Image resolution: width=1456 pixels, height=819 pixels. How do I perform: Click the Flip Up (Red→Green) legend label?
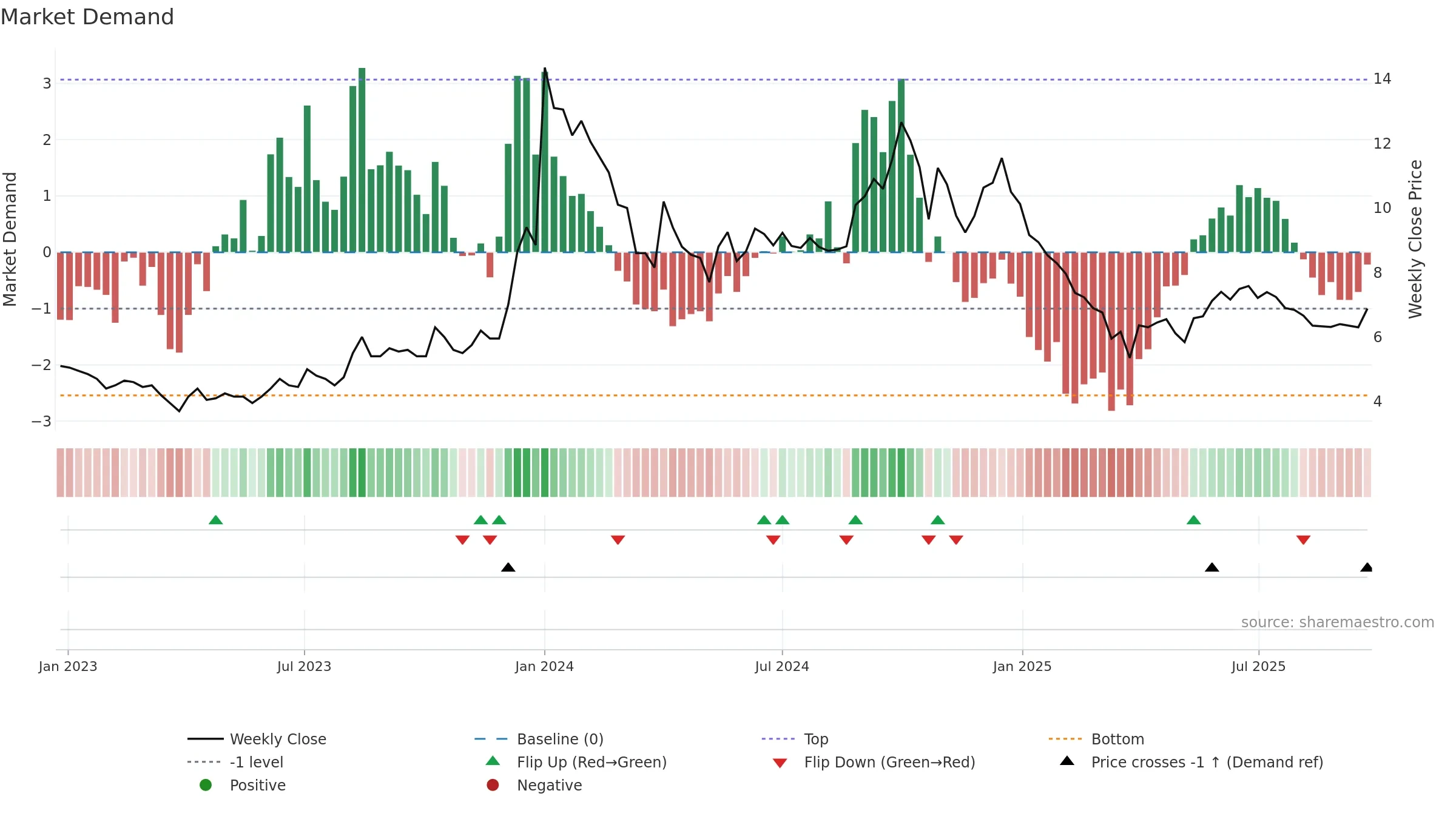click(591, 762)
